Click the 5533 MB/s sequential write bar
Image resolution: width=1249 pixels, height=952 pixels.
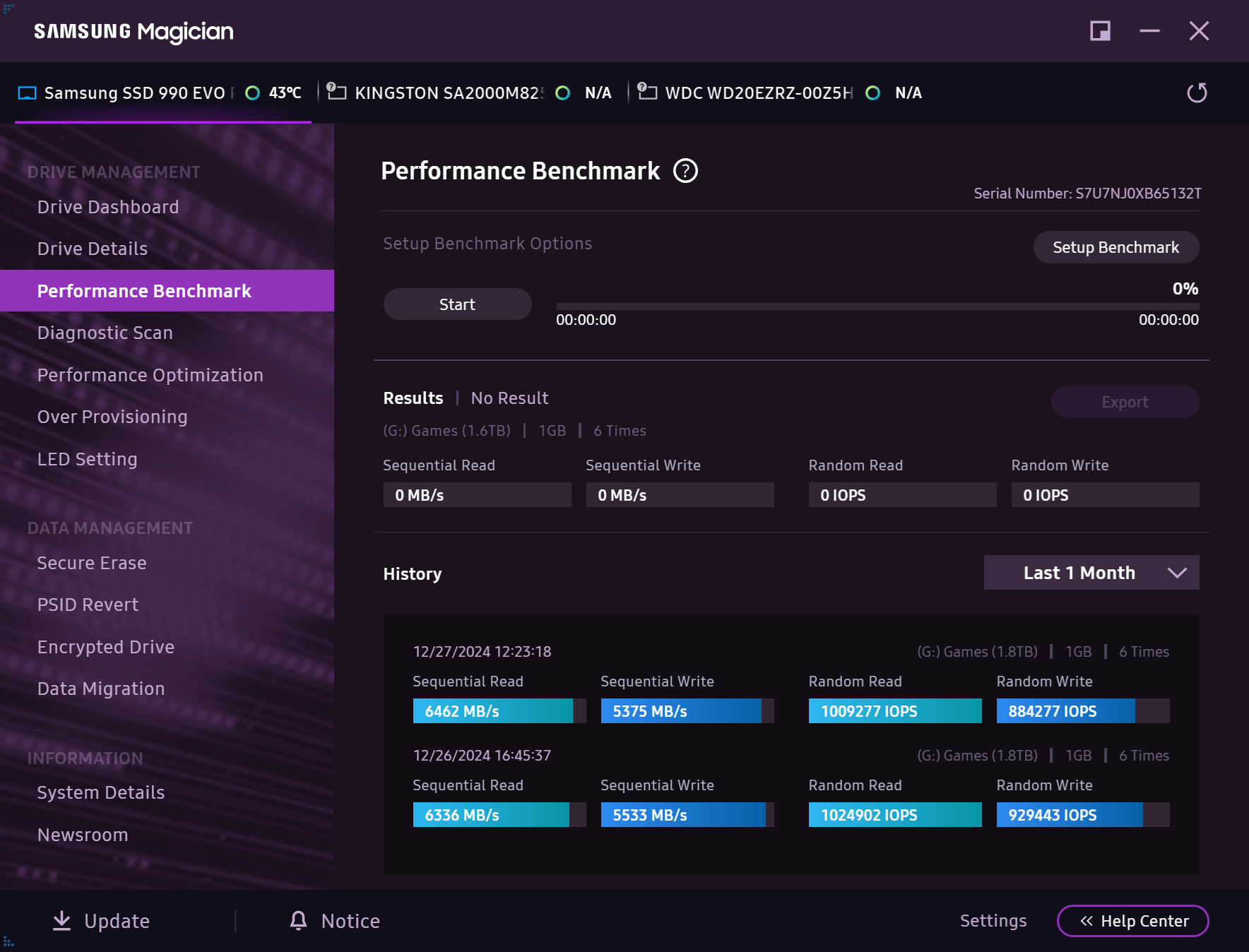click(687, 814)
